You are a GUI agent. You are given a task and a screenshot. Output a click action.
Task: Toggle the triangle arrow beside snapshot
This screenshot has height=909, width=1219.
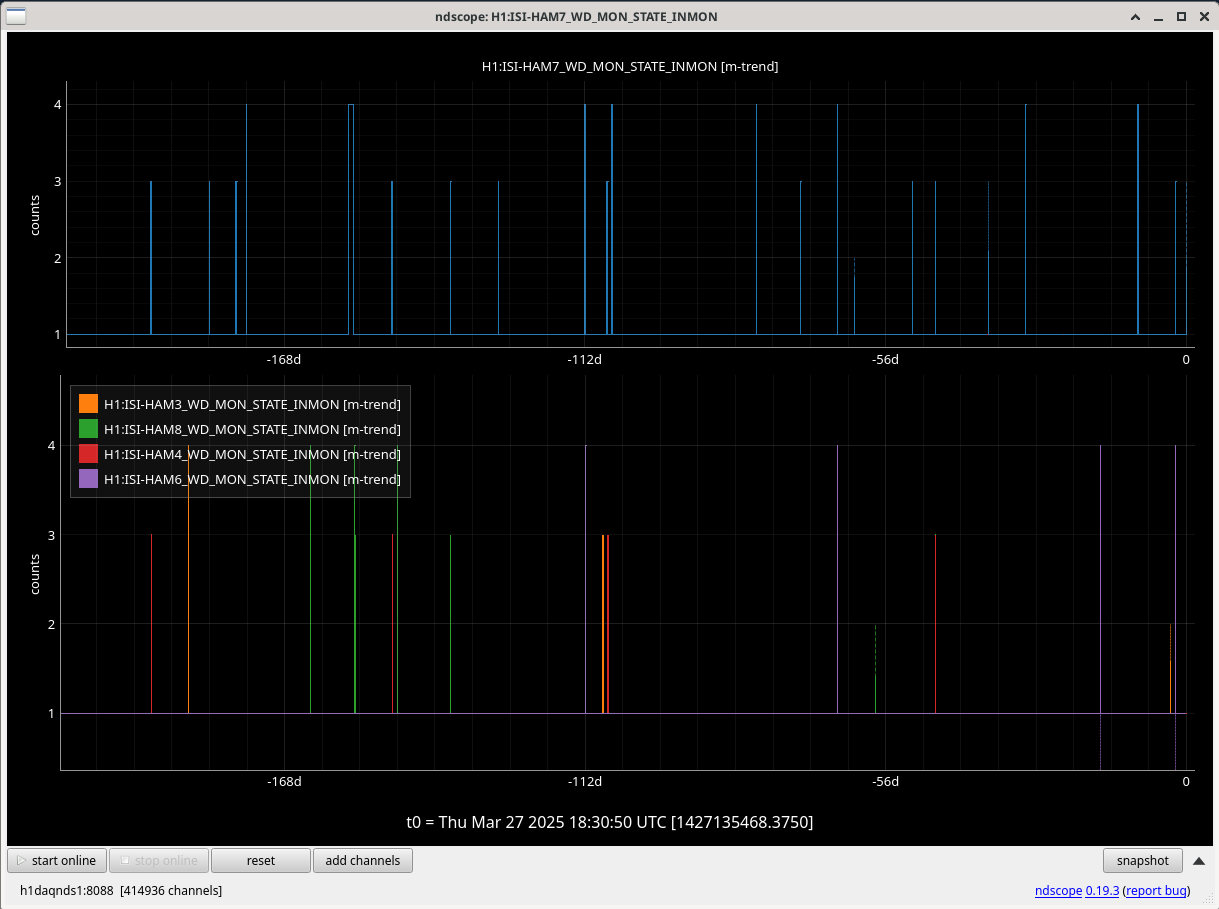1199,860
